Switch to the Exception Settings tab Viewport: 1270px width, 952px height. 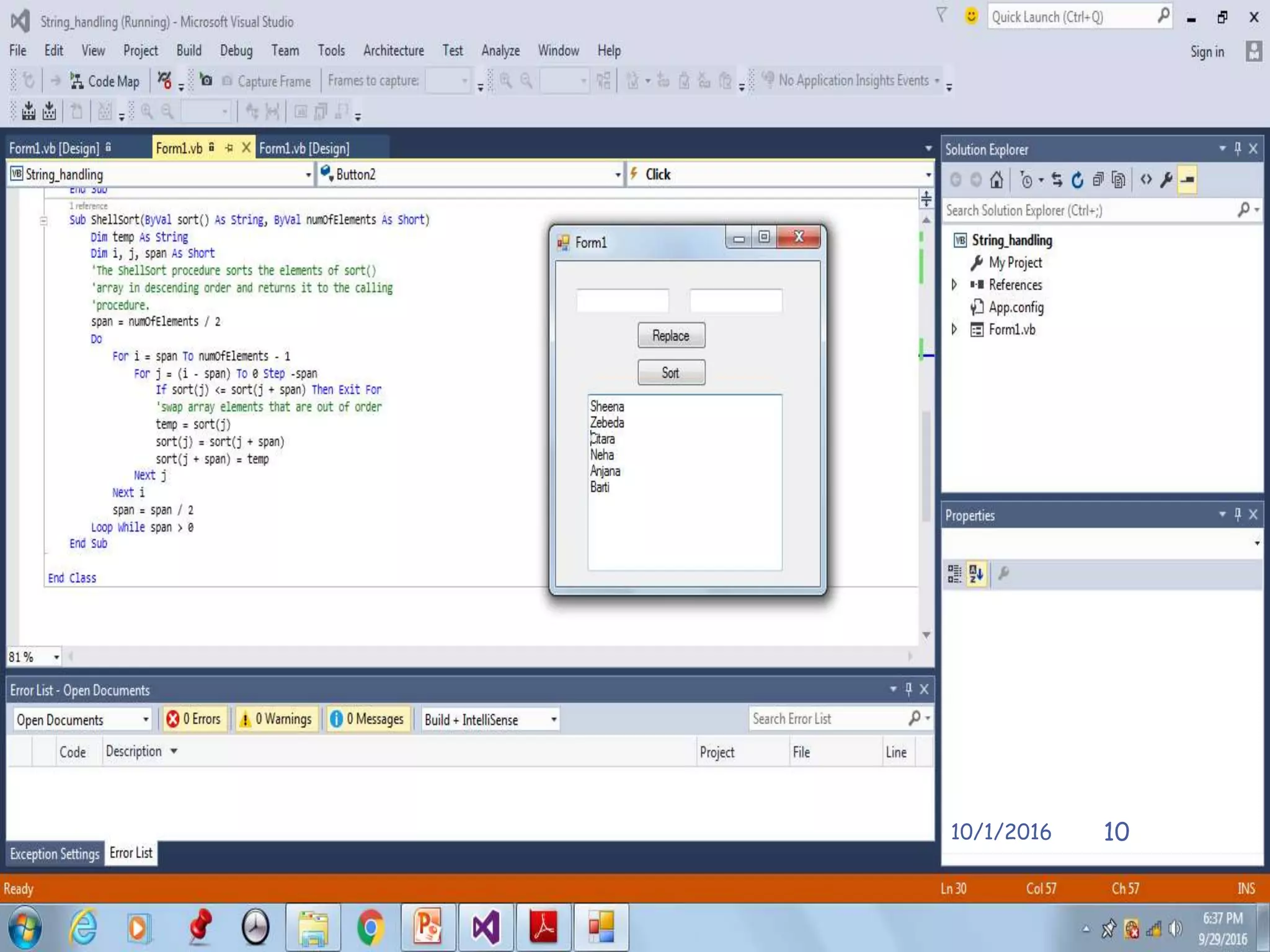click(x=55, y=853)
